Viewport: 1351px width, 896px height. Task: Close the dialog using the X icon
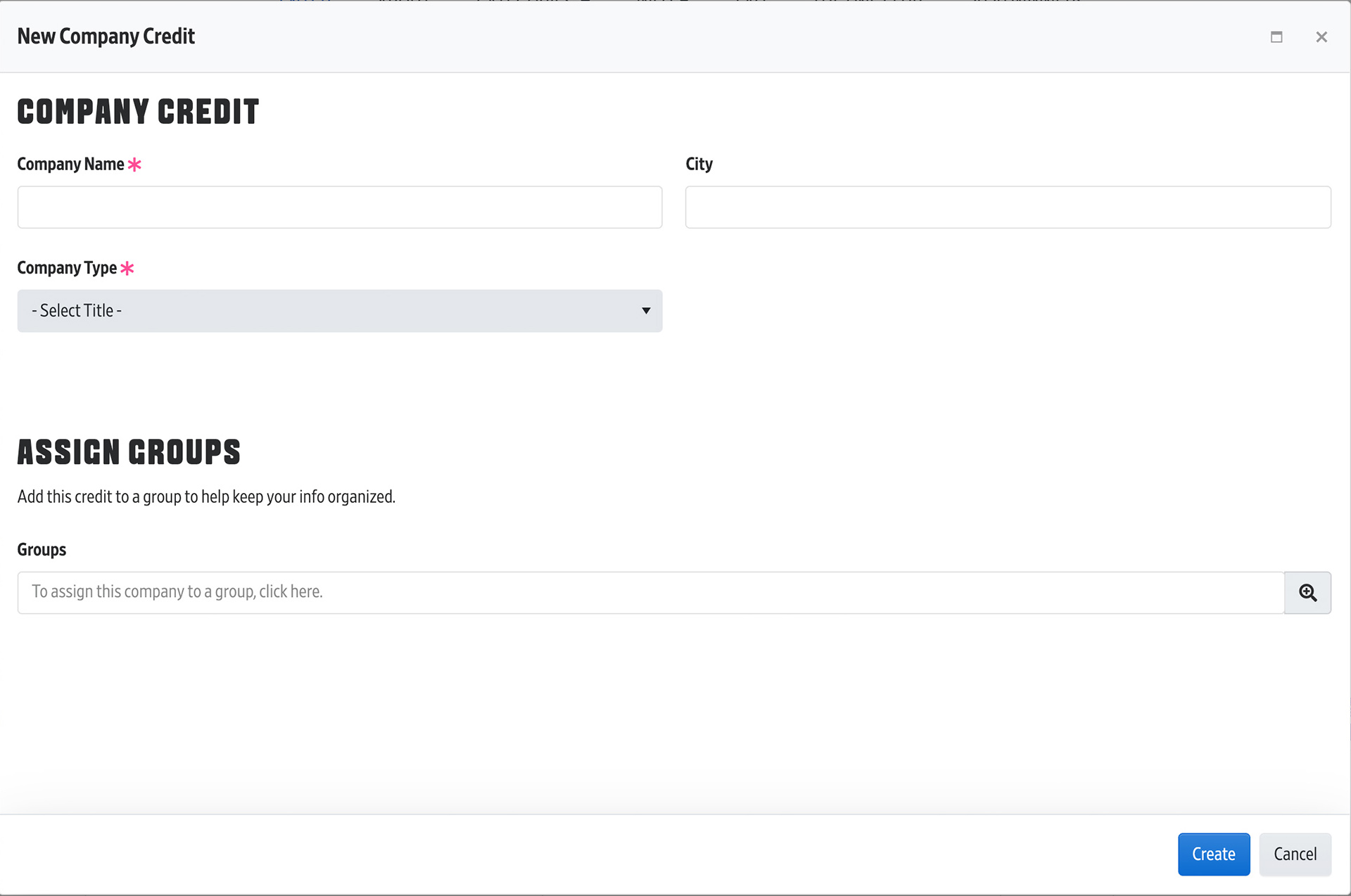pyautogui.click(x=1321, y=37)
